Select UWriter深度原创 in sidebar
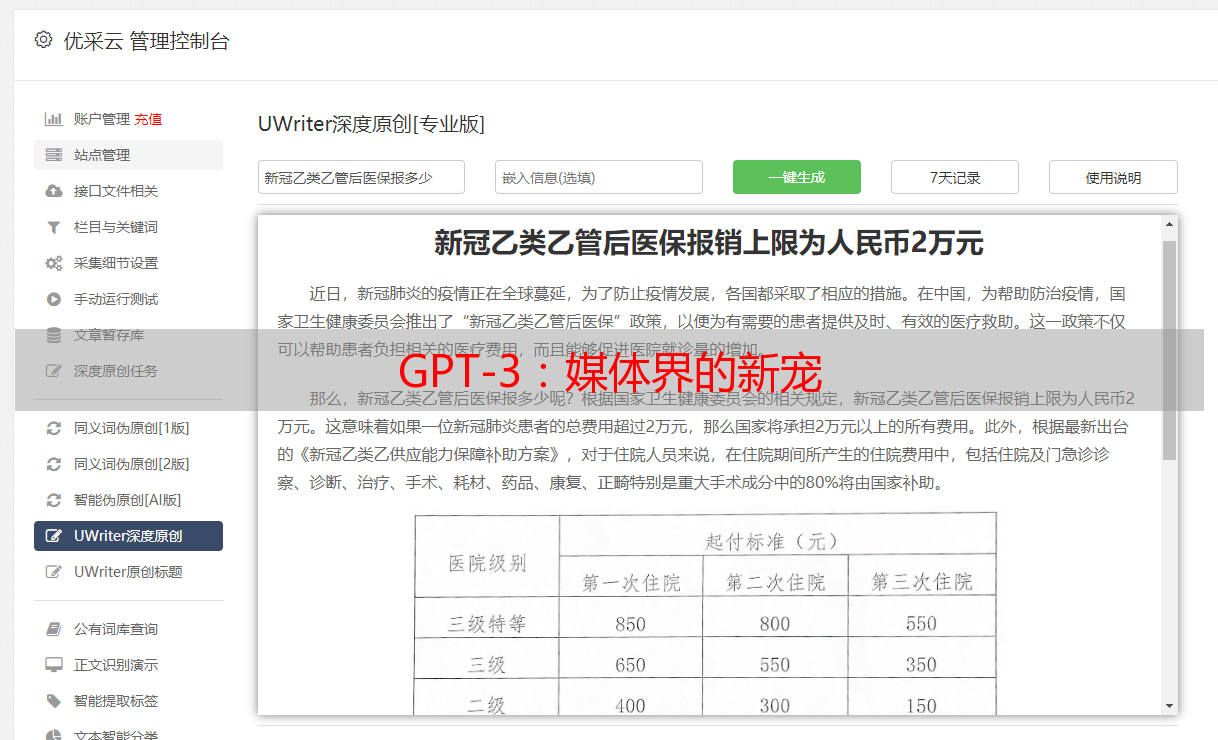1218x740 pixels. pos(128,536)
